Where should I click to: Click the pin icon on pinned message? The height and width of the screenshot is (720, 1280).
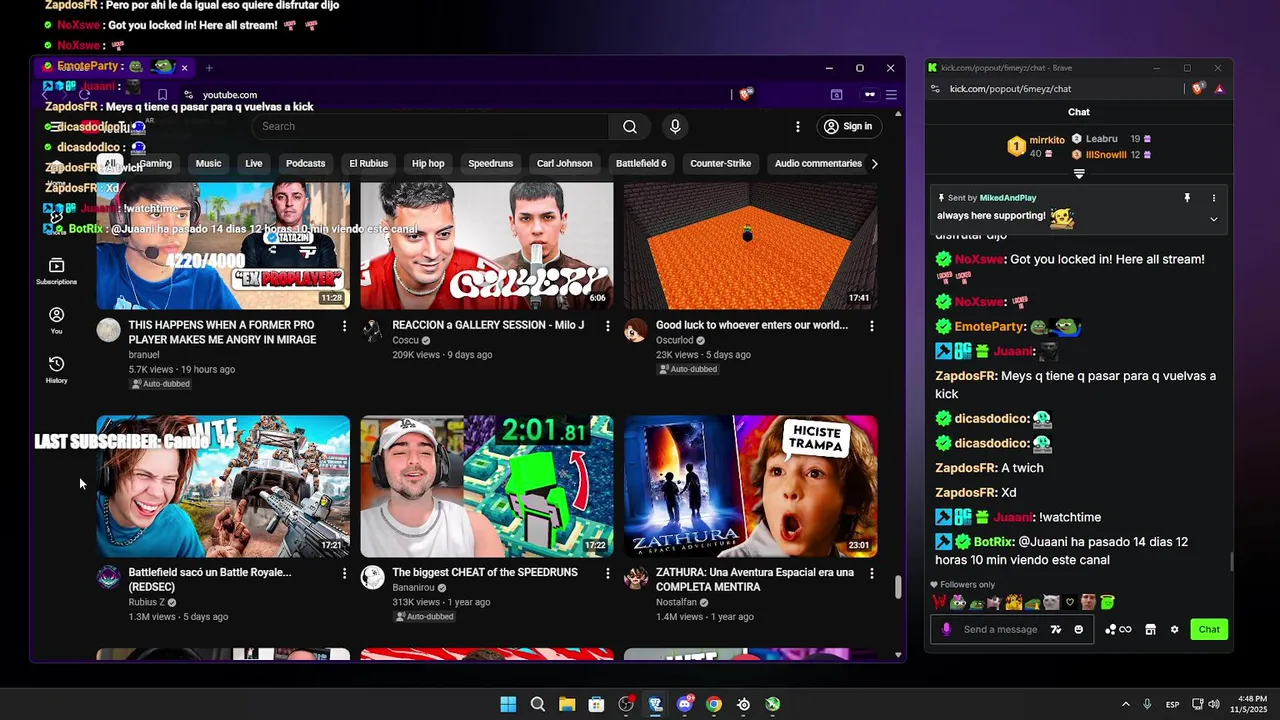[x=1187, y=198]
